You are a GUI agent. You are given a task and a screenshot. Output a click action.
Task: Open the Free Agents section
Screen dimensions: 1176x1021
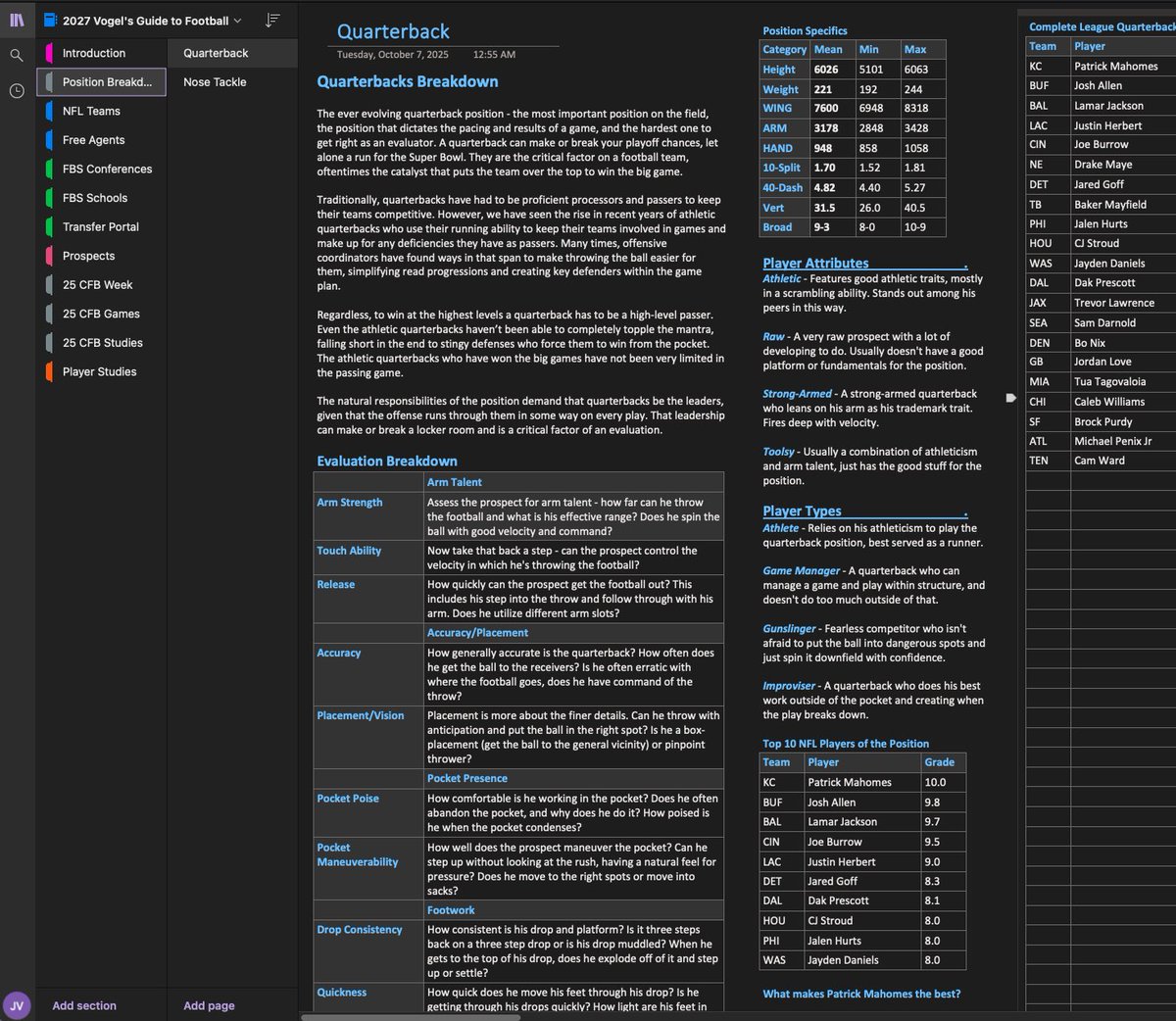click(x=101, y=140)
